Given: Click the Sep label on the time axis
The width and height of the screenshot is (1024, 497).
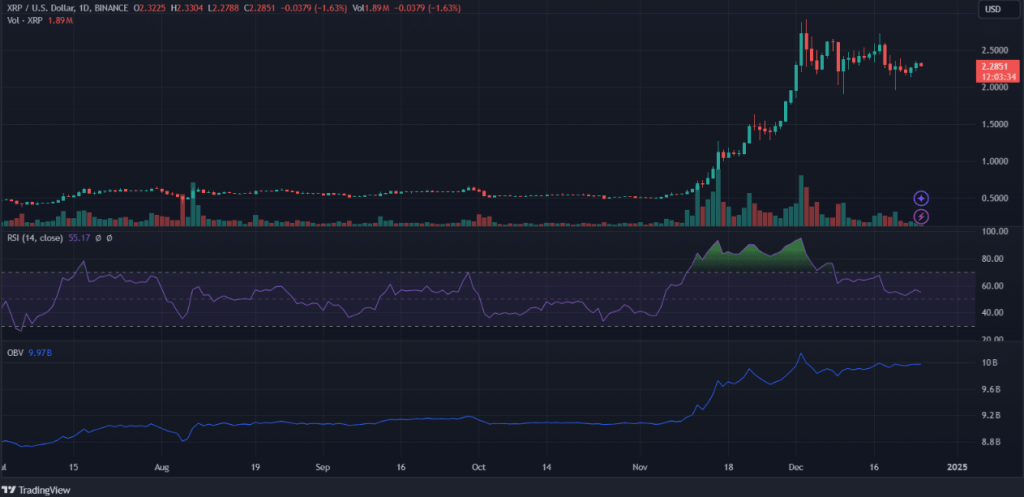Looking at the screenshot, I should click(x=323, y=468).
